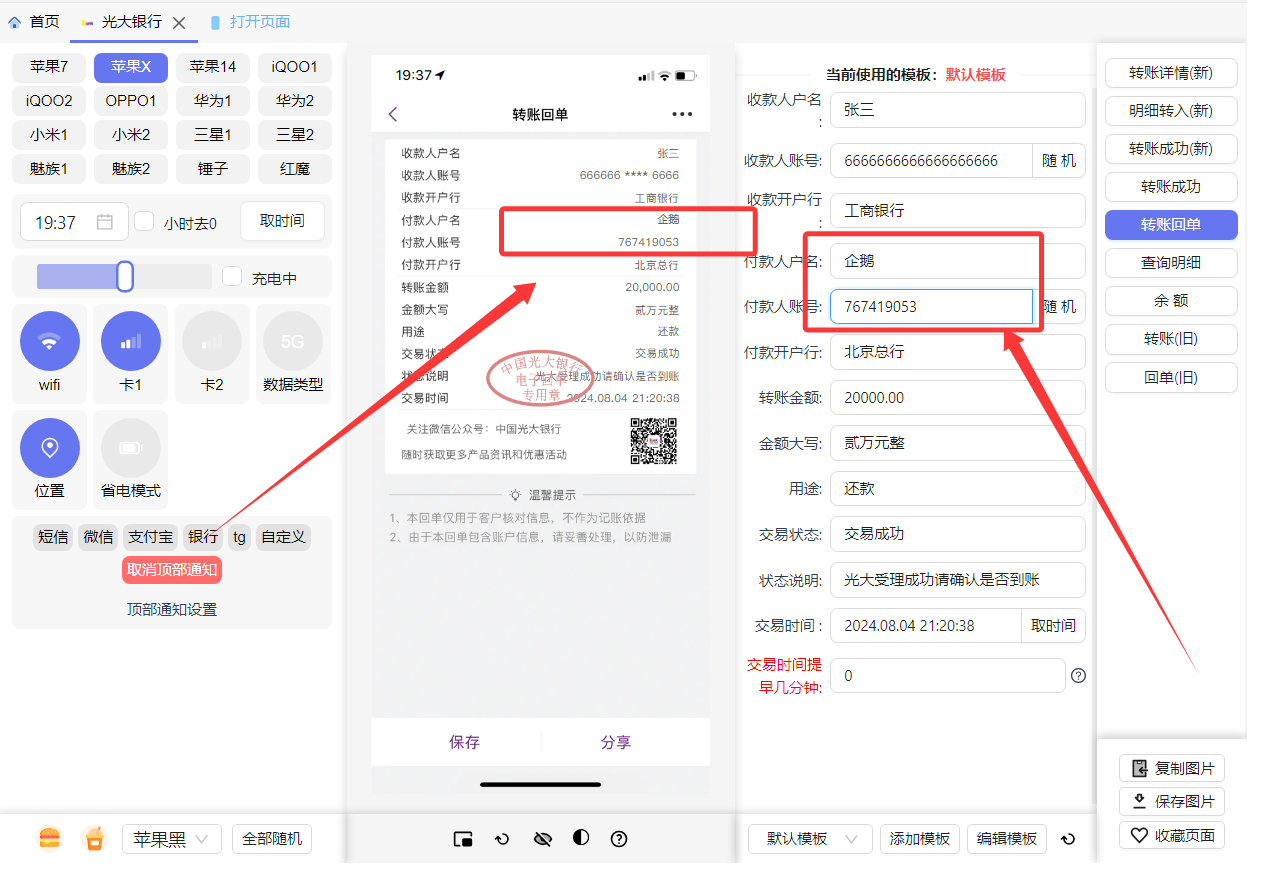Open the three-dot menu in phone preview

point(682,114)
